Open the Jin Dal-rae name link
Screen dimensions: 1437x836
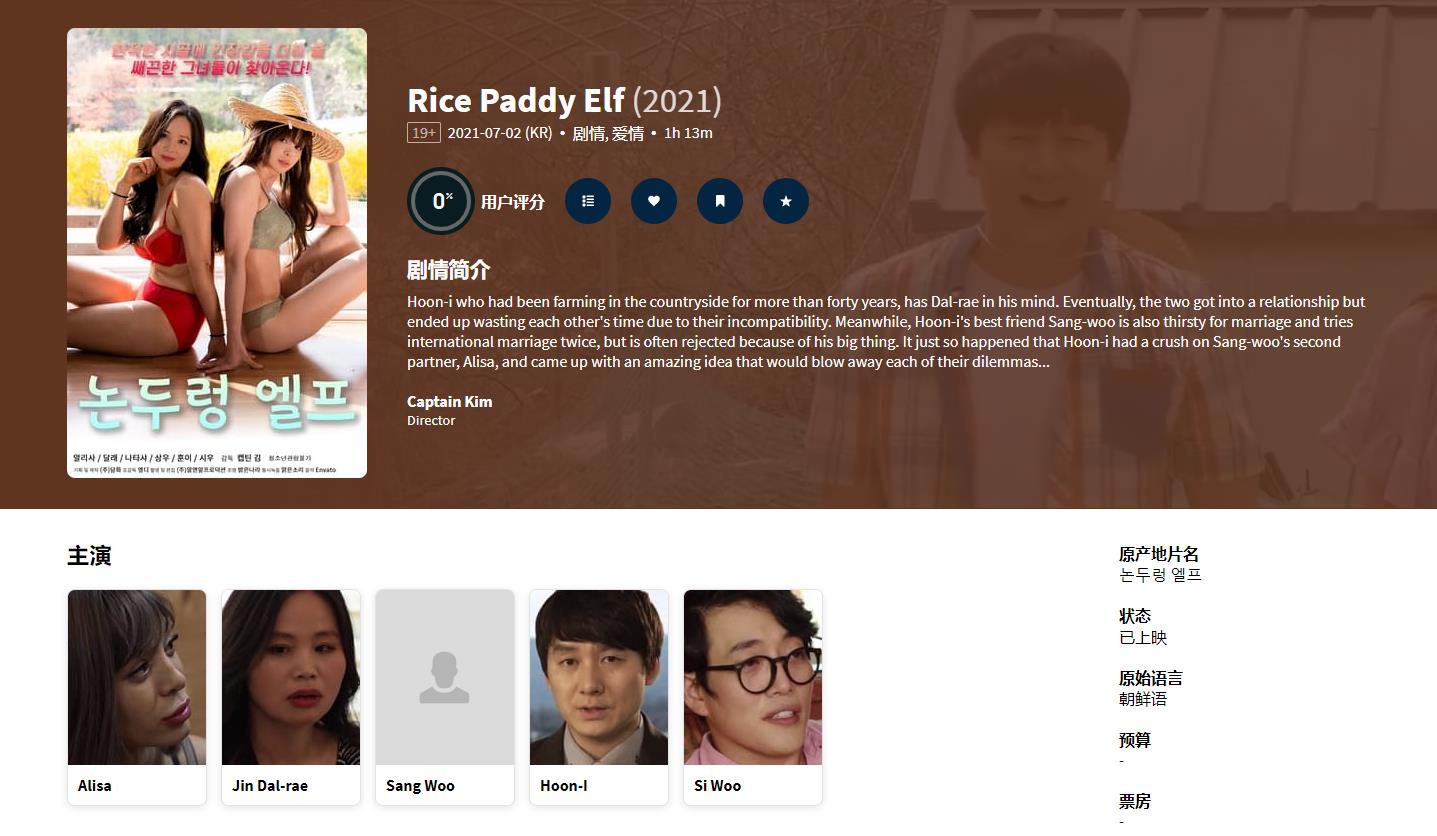click(x=270, y=786)
